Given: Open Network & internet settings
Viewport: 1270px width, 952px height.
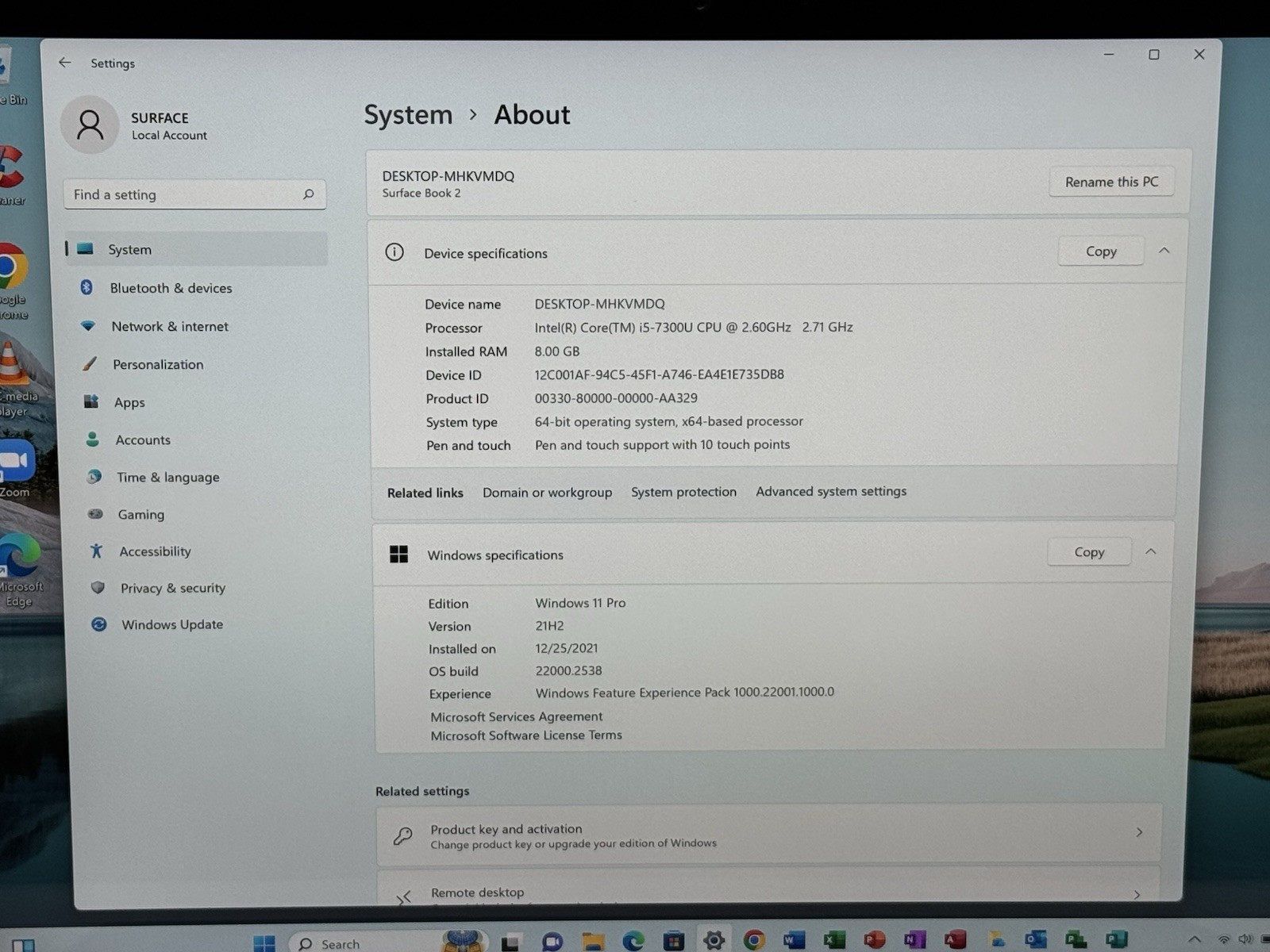Looking at the screenshot, I should 169,326.
